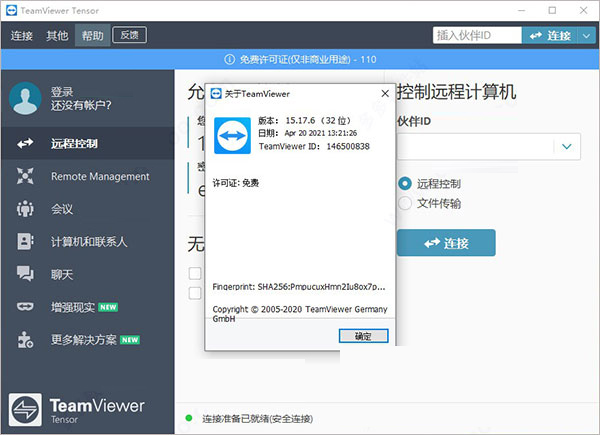This screenshot has height=435, width=600.
Task: Click the blue TeamViewer logo in dialog
Action: tap(232, 135)
